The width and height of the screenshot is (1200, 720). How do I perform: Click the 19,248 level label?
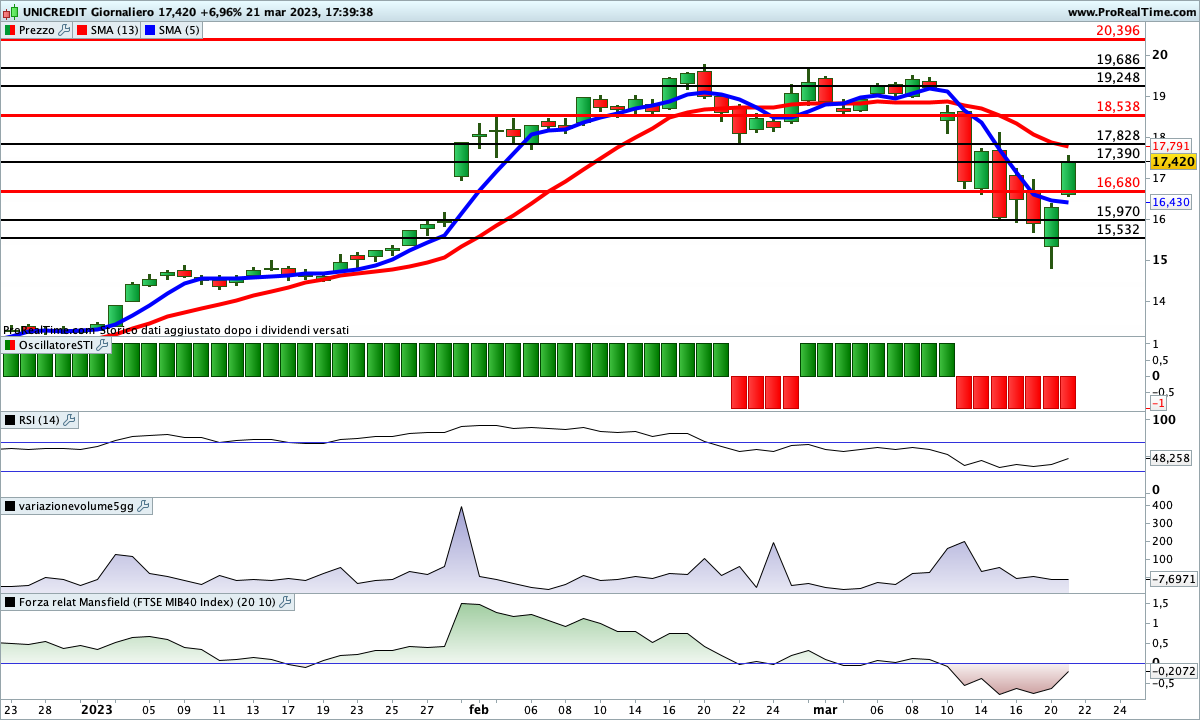1118,77
